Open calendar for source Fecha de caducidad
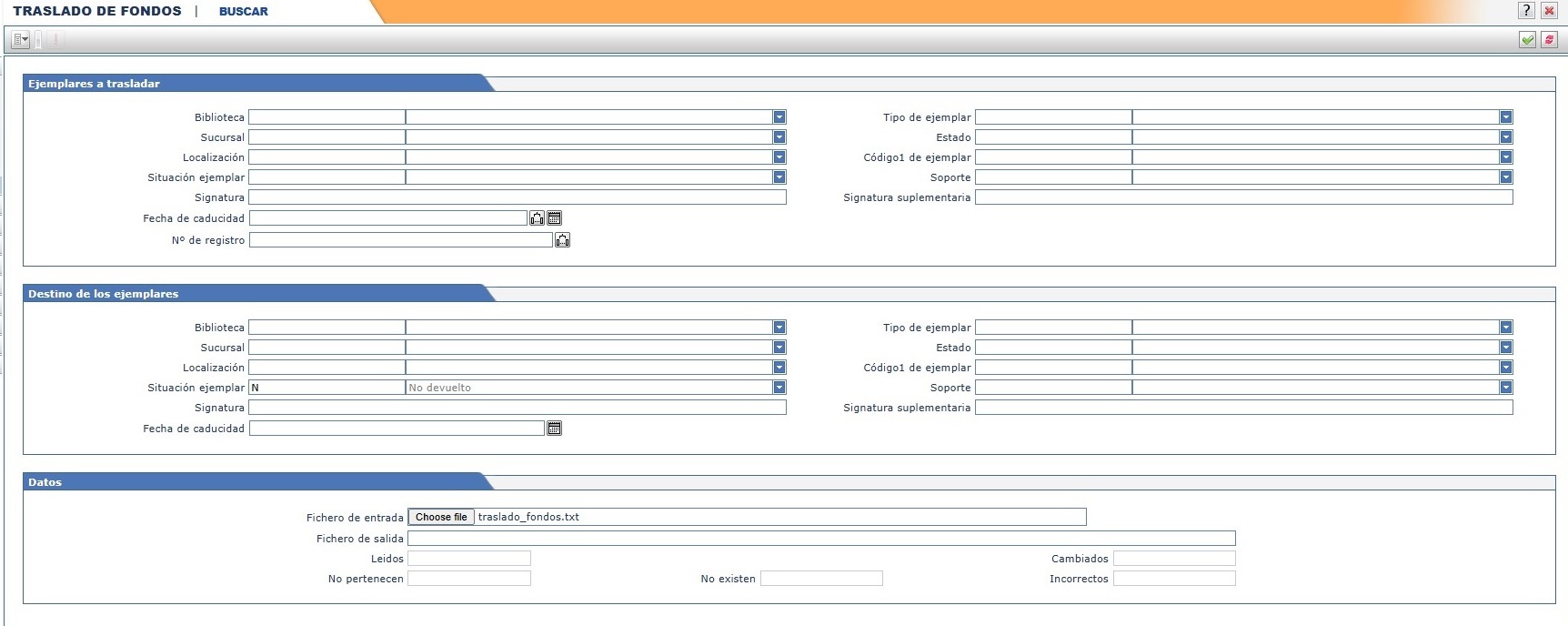The height and width of the screenshot is (626, 1568). click(x=555, y=218)
